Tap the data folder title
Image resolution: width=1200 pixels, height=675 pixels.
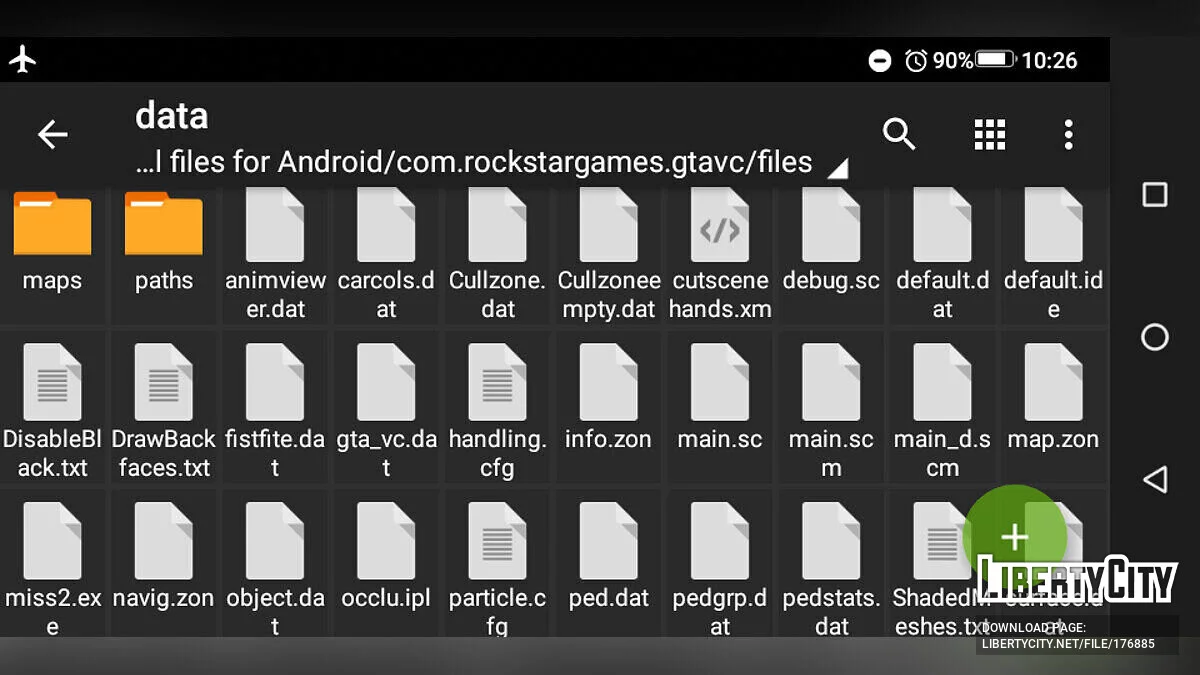[x=172, y=116]
